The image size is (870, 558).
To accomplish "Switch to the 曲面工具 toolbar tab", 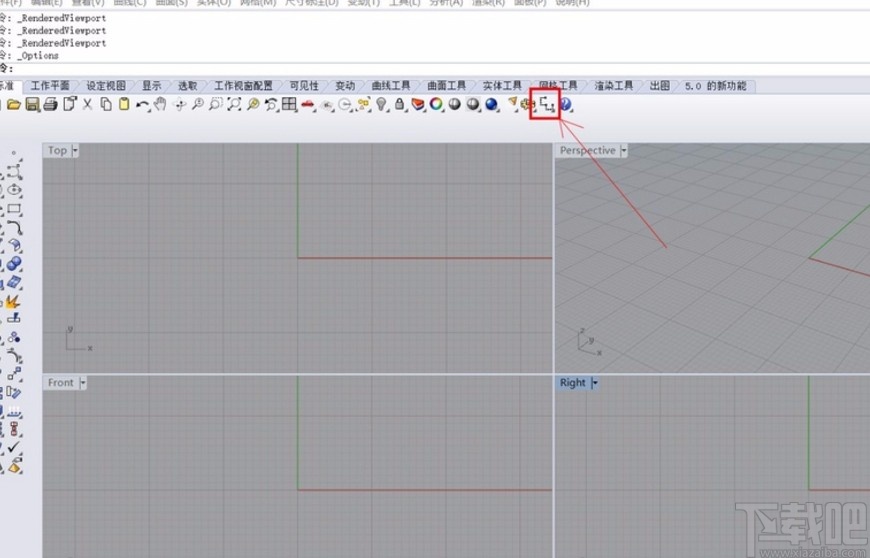I will [x=446, y=85].
